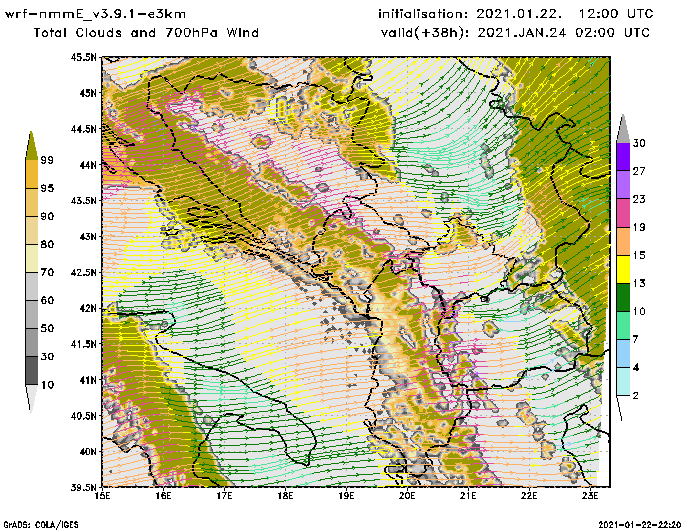The height and width of the screenshot is (530, 700).
Task: Click the pink 19-23 wind speed swatch
Action: 623,213
